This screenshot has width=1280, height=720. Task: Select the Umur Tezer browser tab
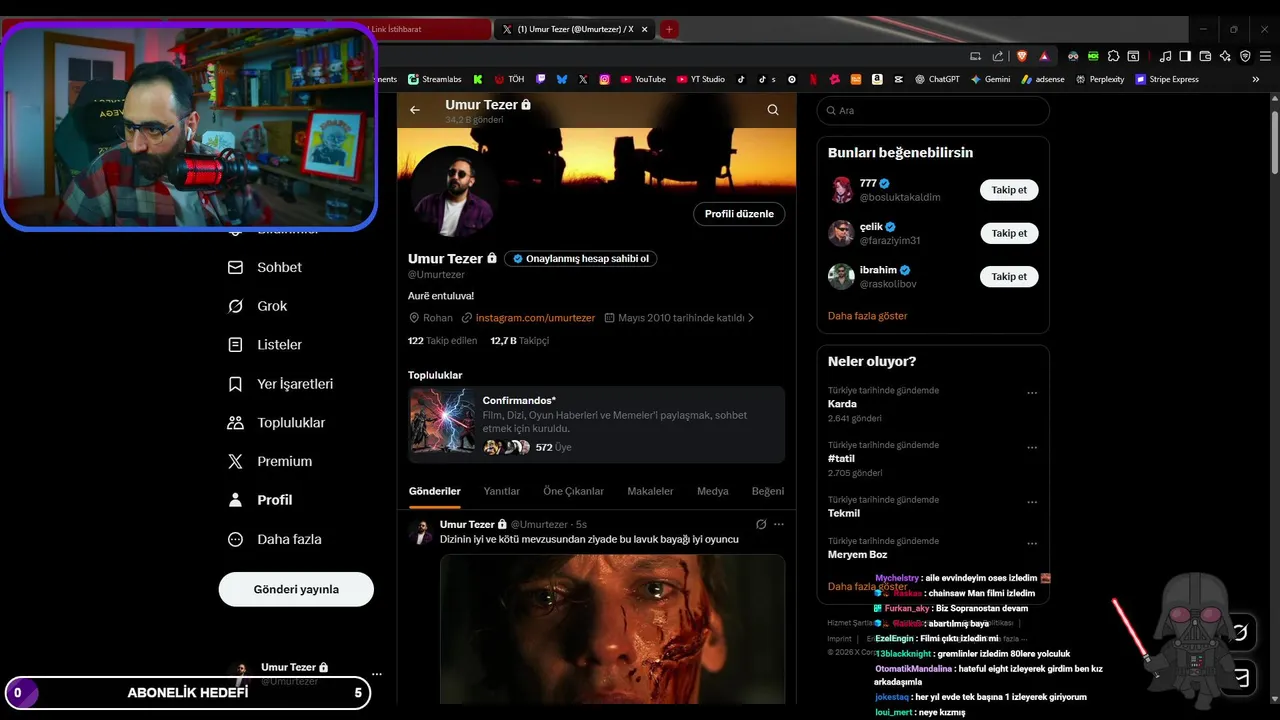point(573,29)
